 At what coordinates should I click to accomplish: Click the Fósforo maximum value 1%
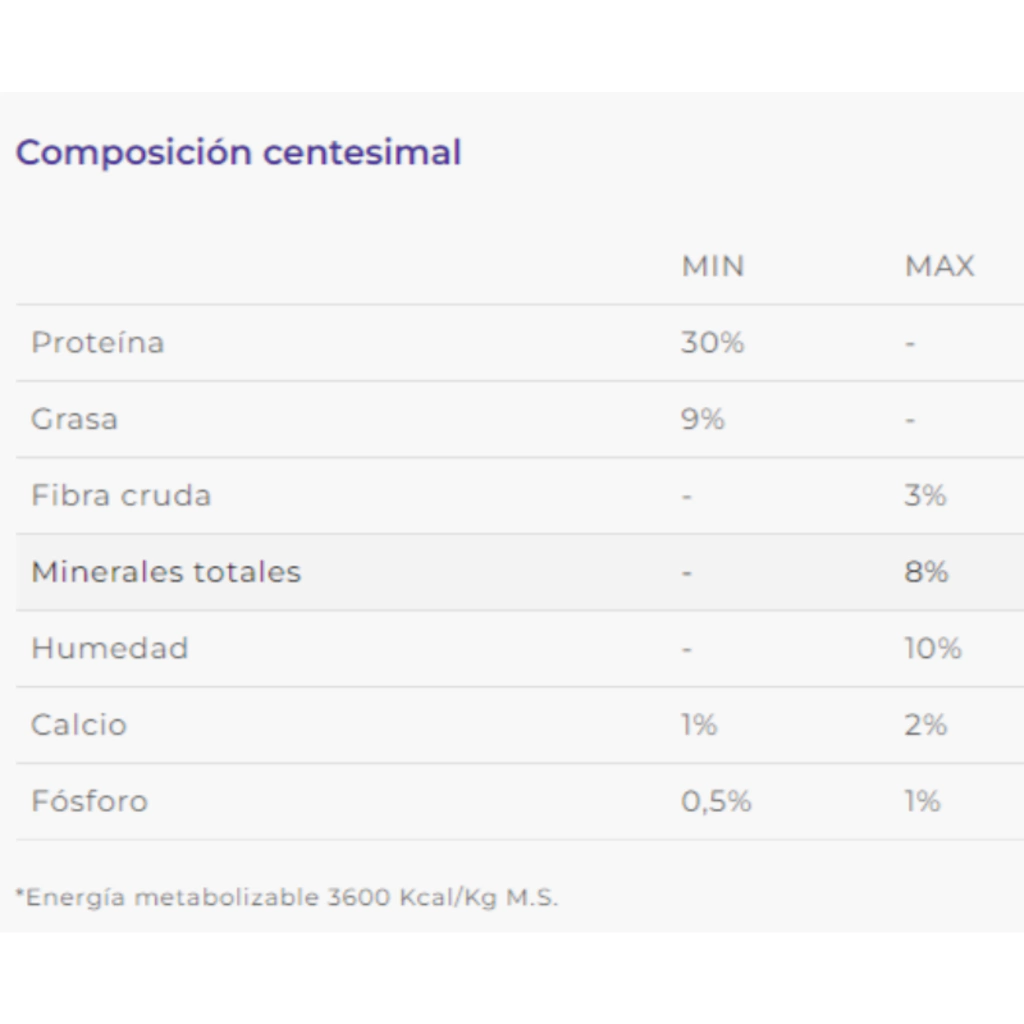[922, 802]
